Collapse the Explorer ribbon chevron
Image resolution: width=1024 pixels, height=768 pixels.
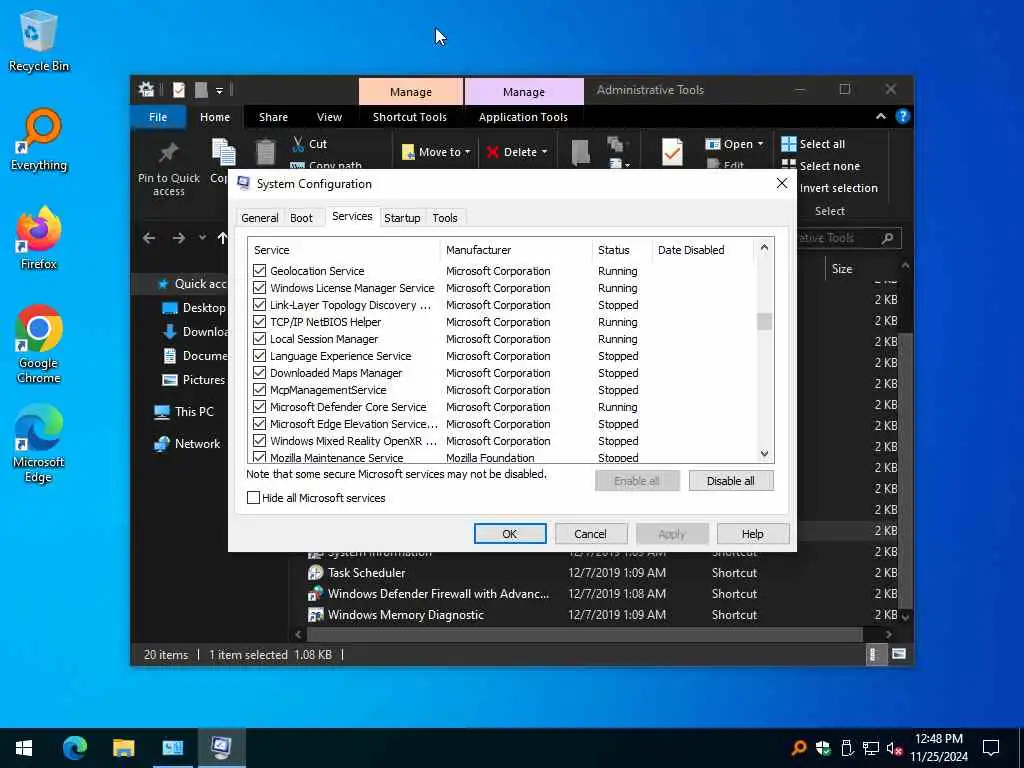coord(880,116)
